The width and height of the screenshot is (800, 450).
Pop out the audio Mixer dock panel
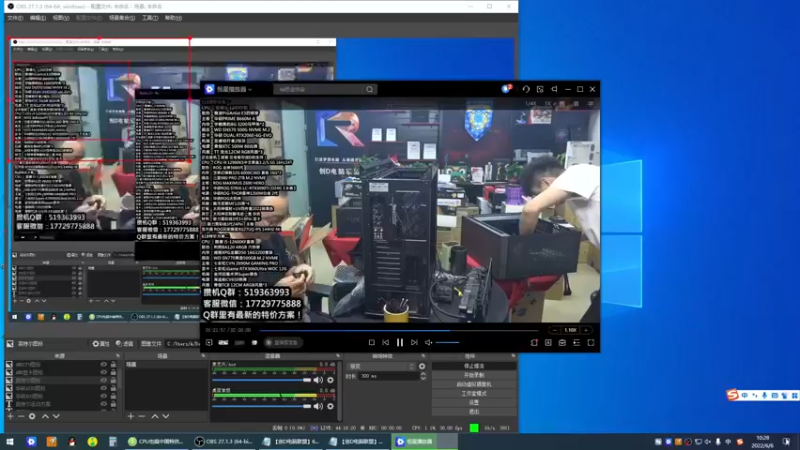click(x=338, y=356)
